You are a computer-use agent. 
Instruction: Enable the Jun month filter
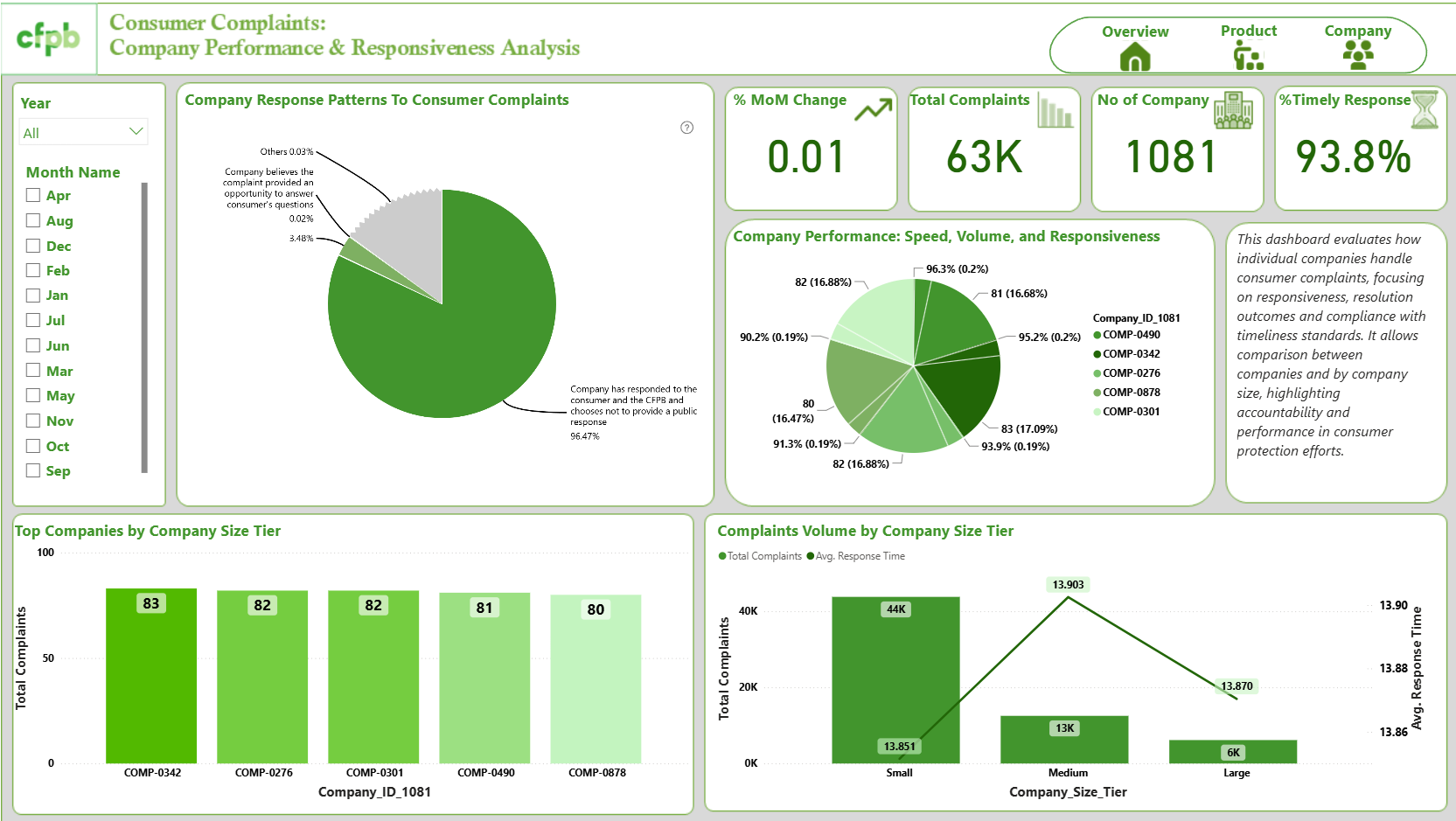pyautogui.click(x=33, y=345)
